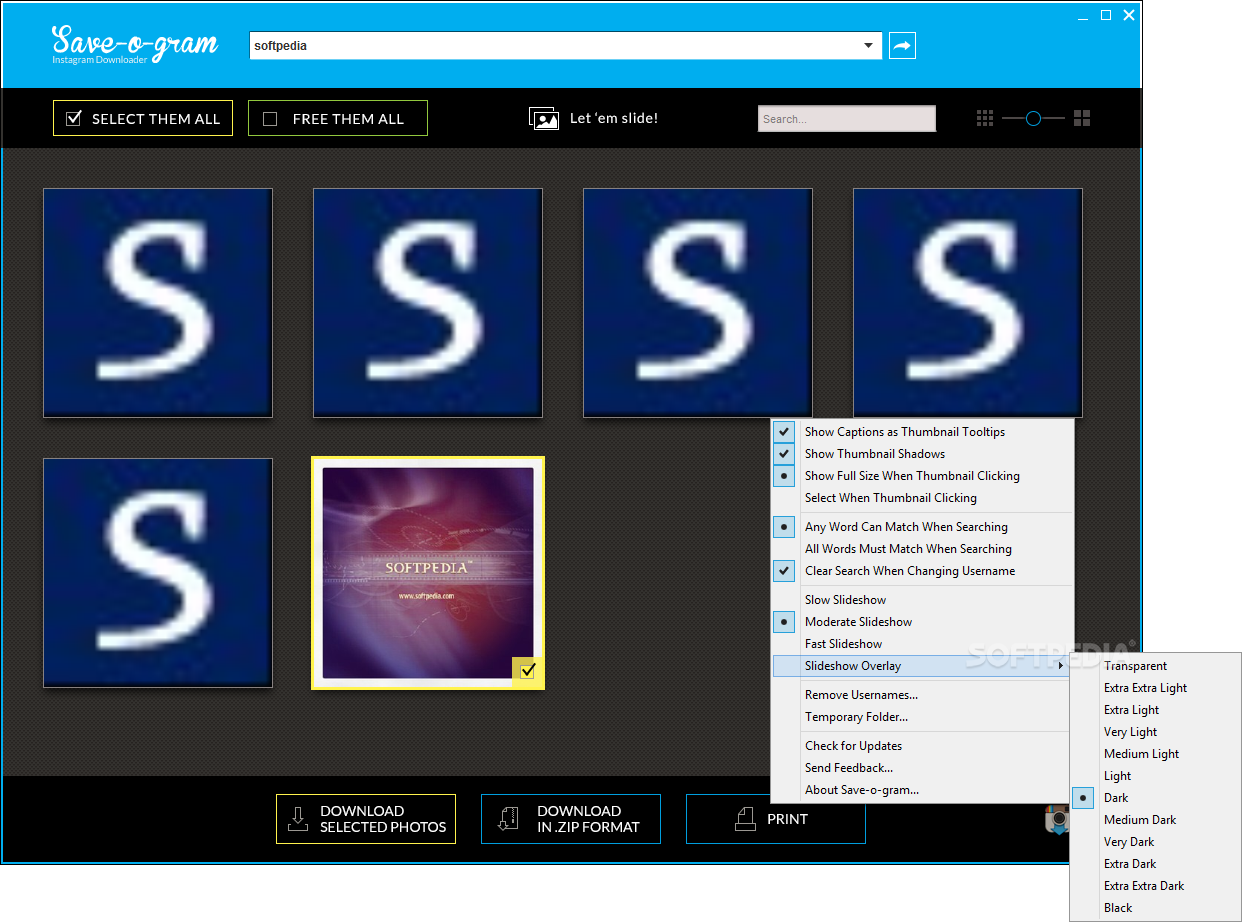Select Extra Light overlay
1242x922 pixels.
point(1155,710)
